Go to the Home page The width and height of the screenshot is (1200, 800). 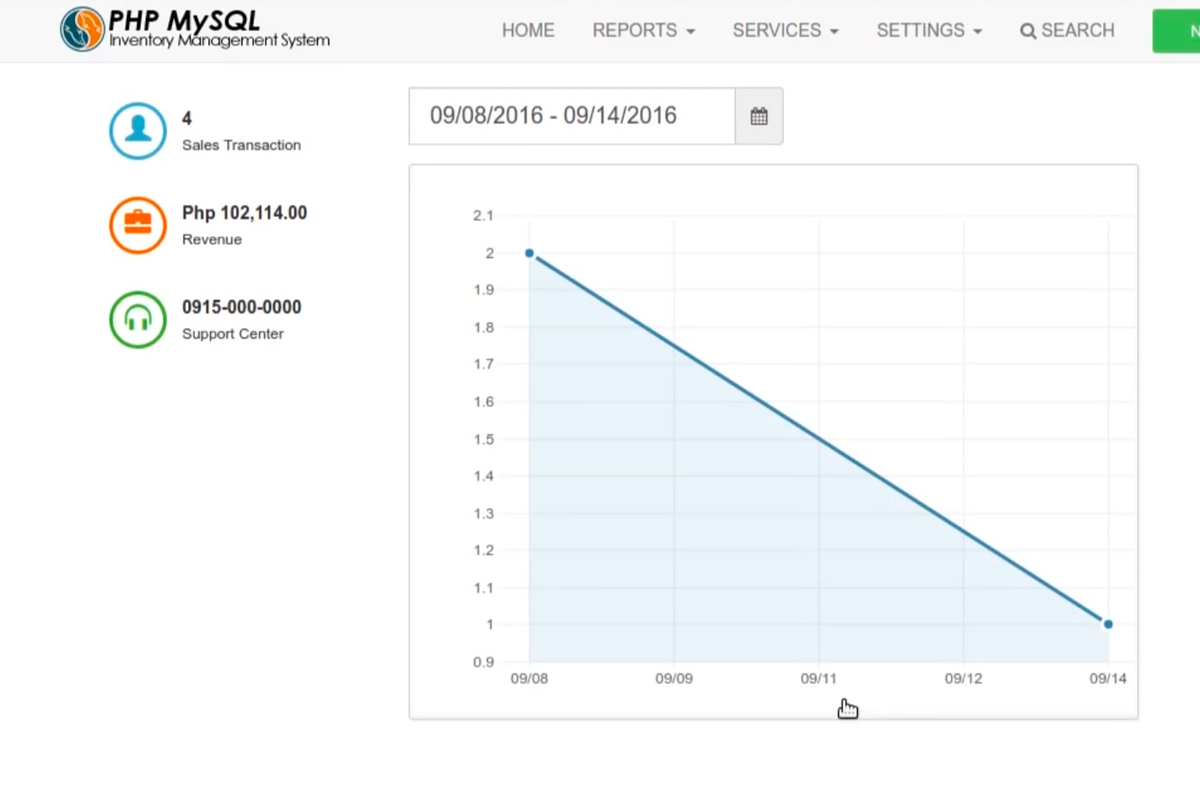(x=528, y=31)
